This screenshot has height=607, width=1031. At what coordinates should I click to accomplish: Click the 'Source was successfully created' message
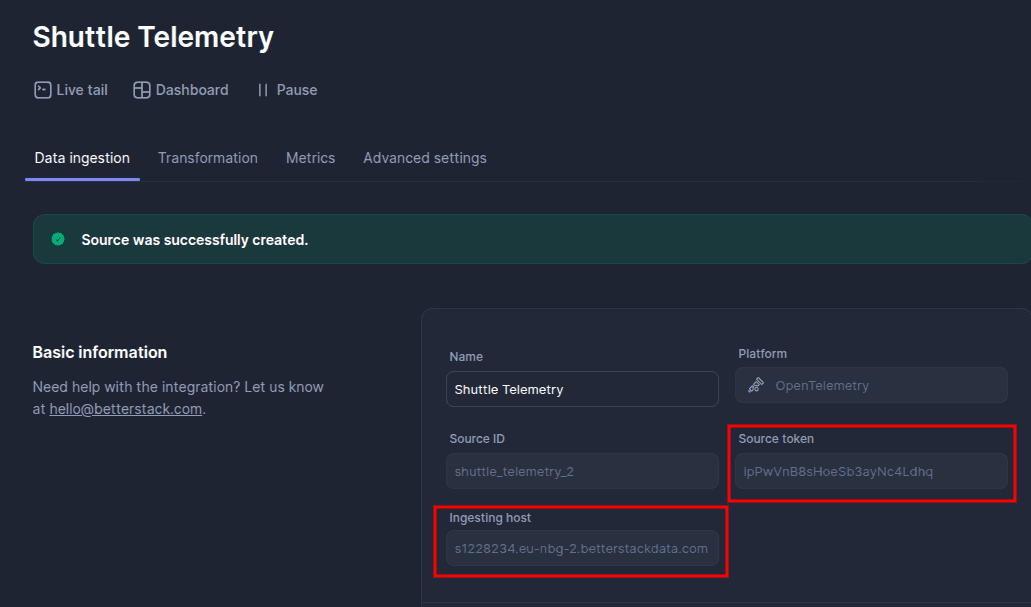click(195, 240)
